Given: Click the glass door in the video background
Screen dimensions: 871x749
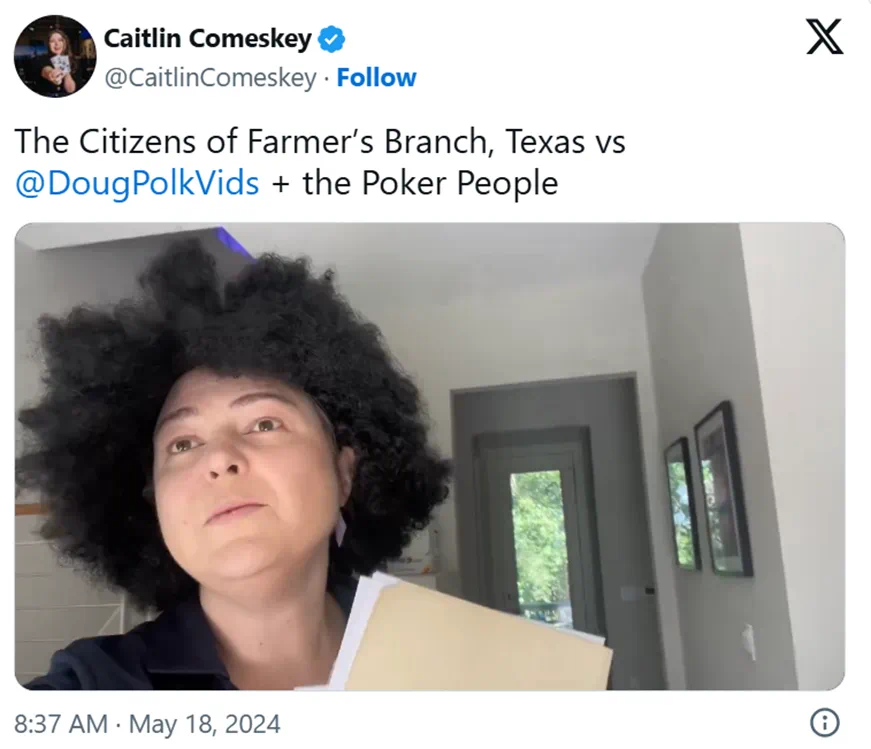Looking at the screenshot, I should 538,533.
